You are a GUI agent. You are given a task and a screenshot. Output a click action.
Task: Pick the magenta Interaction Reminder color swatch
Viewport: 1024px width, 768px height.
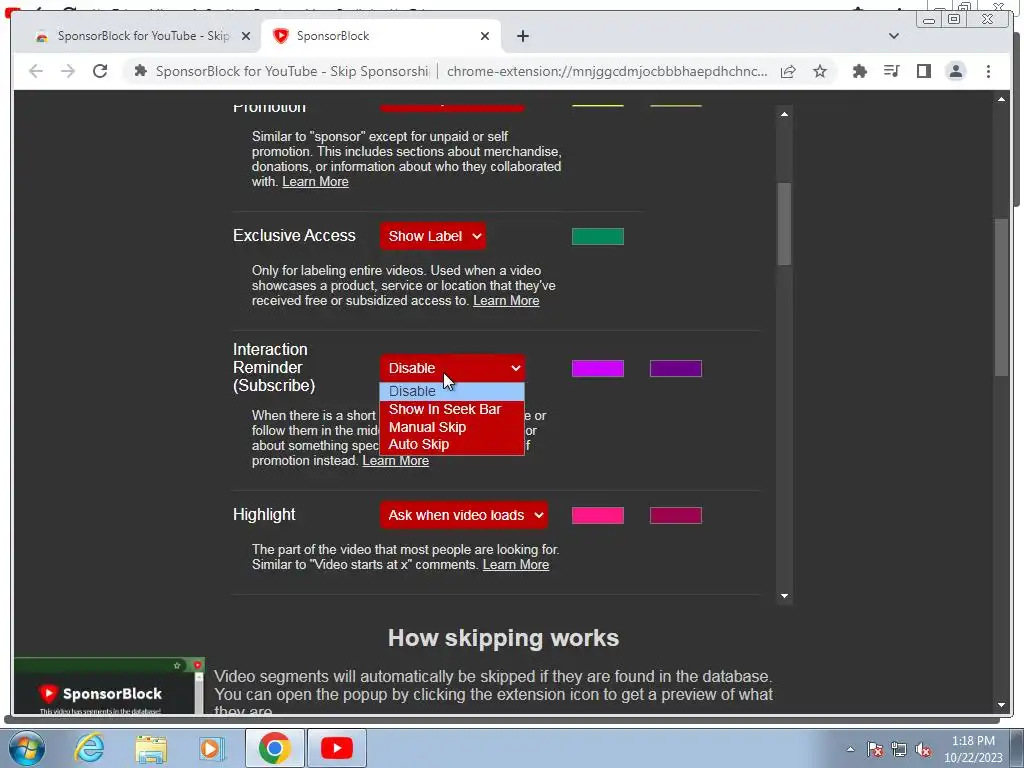click(x=598, y=368)
